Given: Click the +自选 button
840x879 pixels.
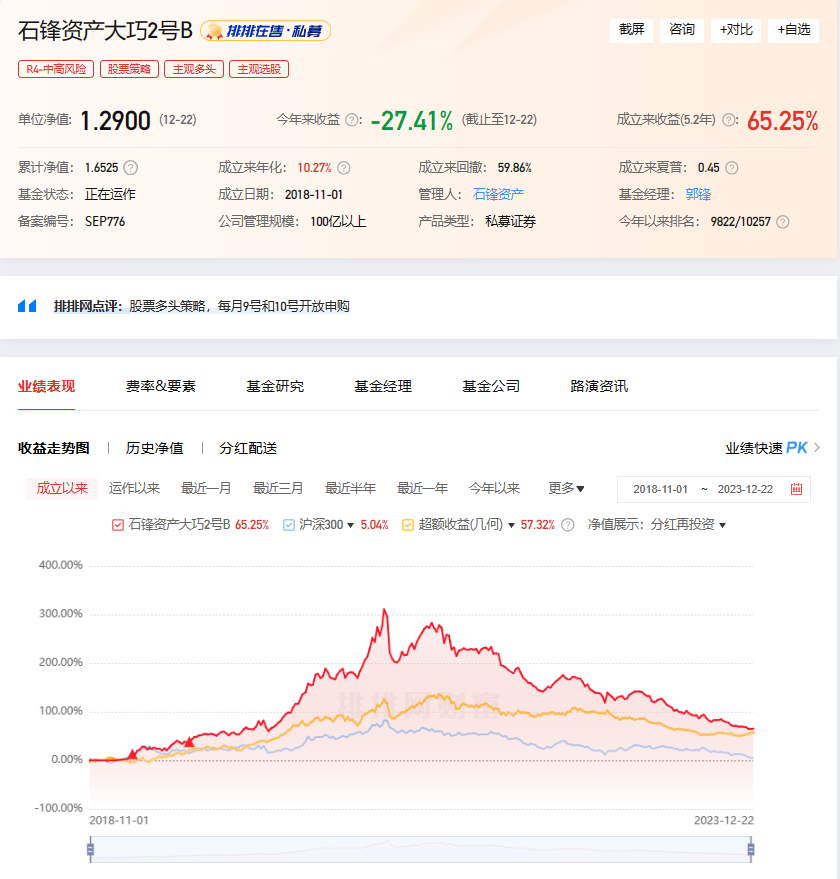Looking at the screenshot, I should pyautogui.click(x=793, y=30).
